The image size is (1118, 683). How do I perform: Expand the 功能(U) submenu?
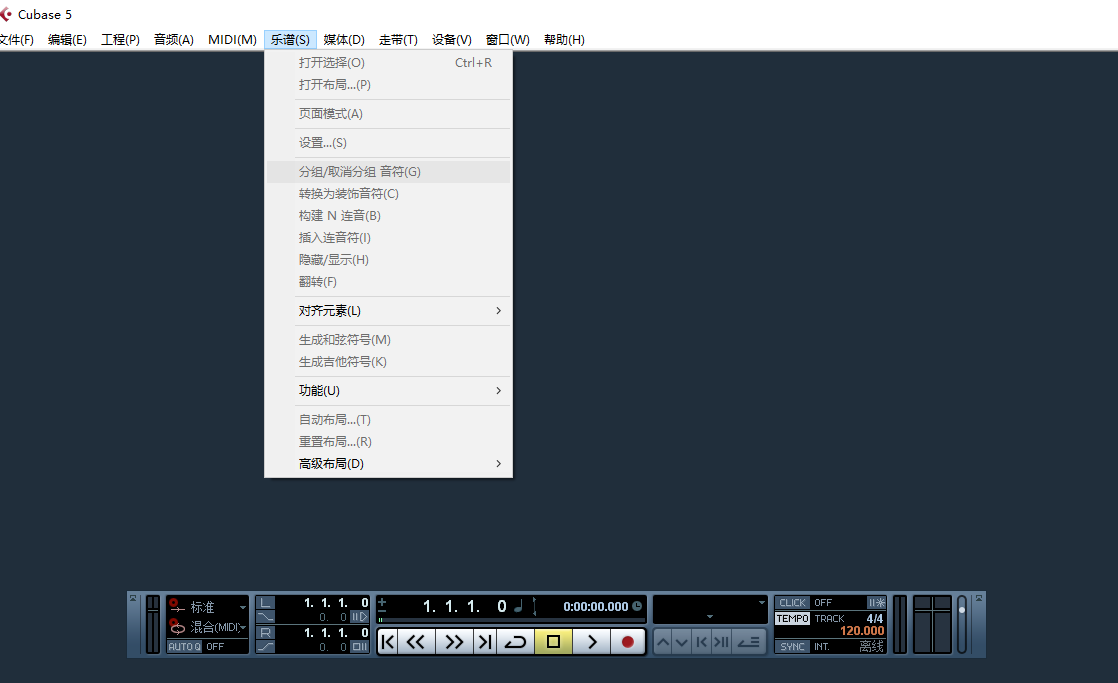tap(389, 391)
